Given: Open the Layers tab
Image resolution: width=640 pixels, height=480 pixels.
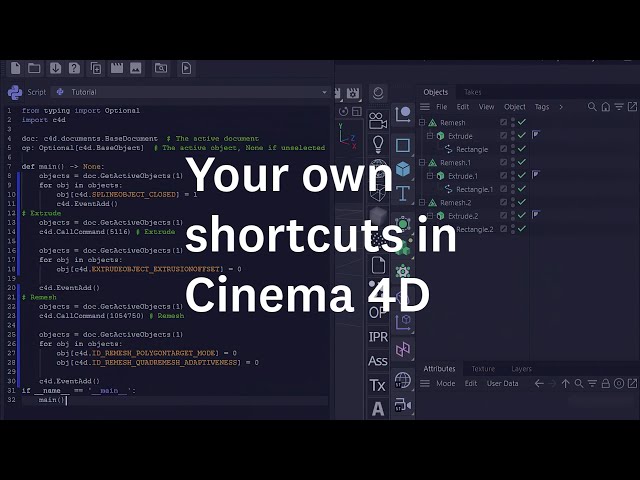Looking at the screenshot, I should coord(521,369).
